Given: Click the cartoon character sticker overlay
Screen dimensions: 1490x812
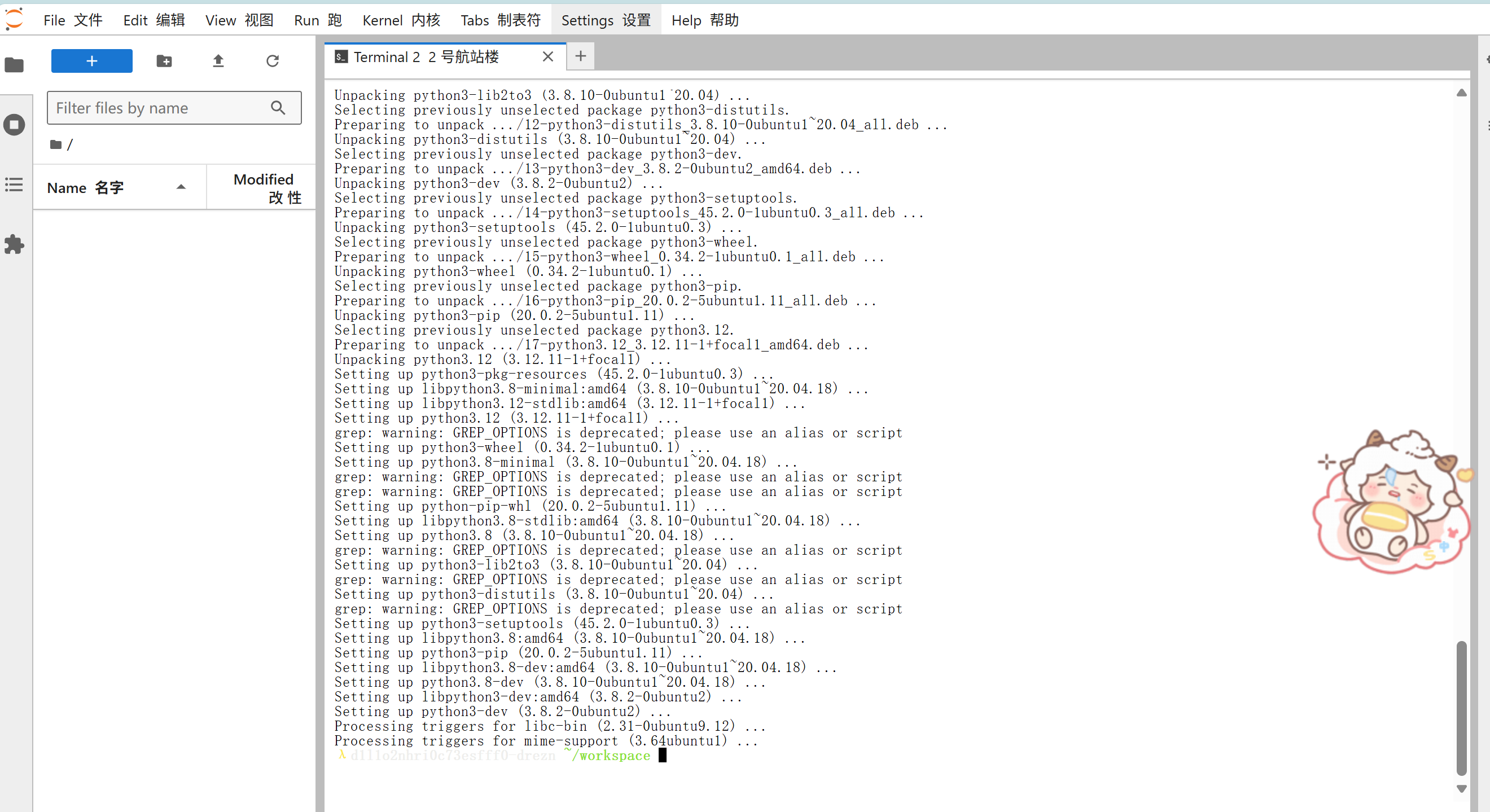Looking at the screenshot, I should coord(1393,501).
